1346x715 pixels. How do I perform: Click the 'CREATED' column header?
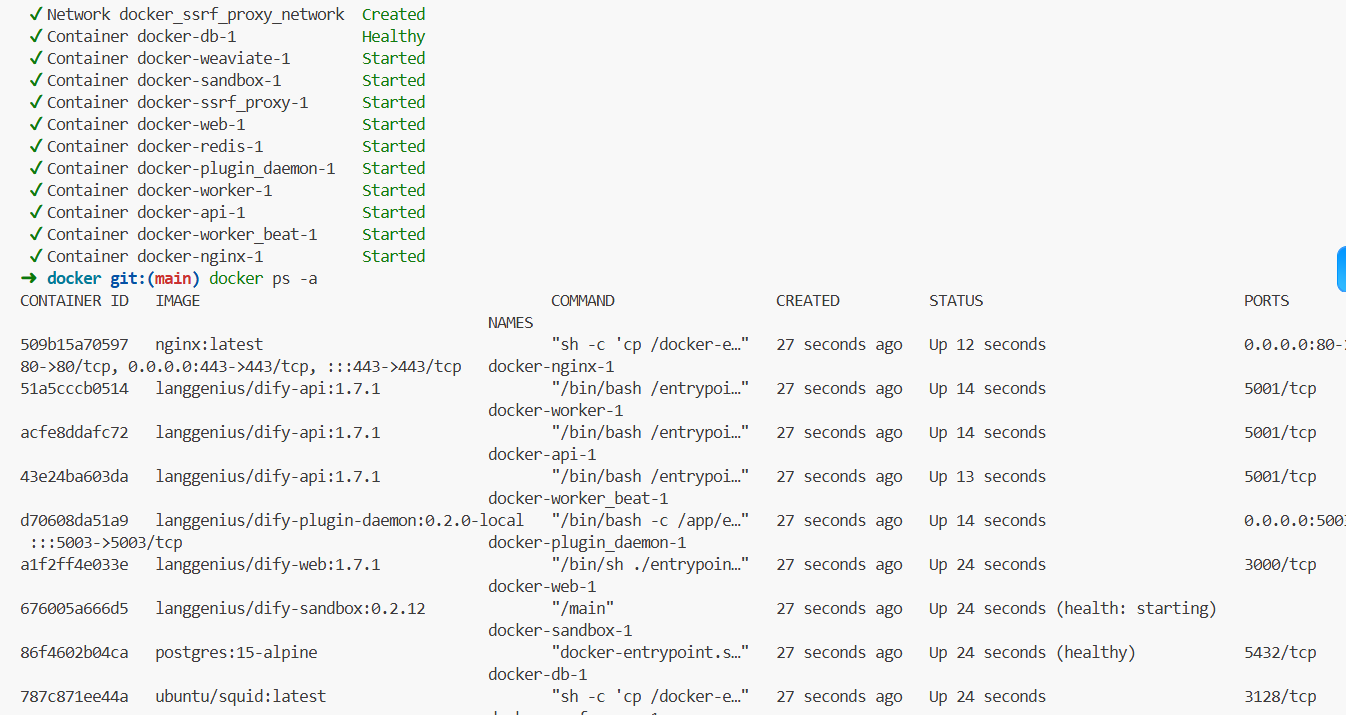[x=807, y=301]
